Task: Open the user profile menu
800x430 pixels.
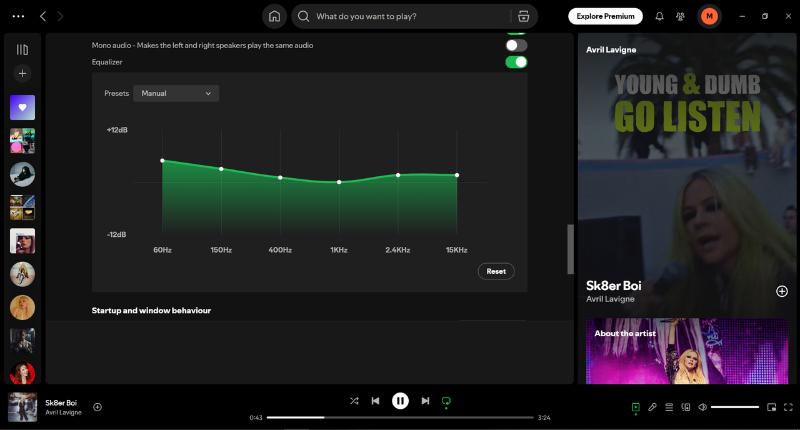Action: [x=709, y=16]
